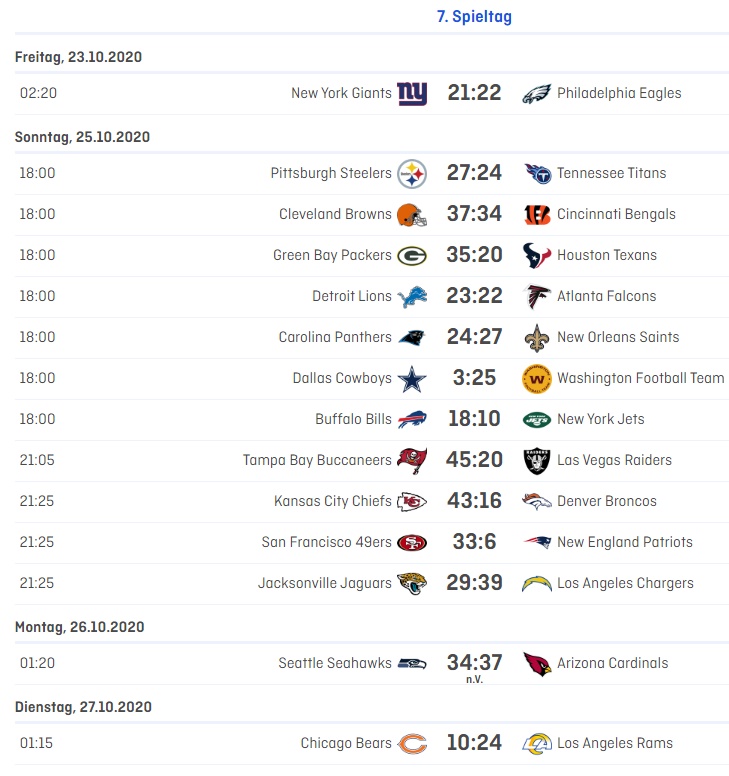Open the 34:37 Seahawks–Cardinals result

point(474,662)
